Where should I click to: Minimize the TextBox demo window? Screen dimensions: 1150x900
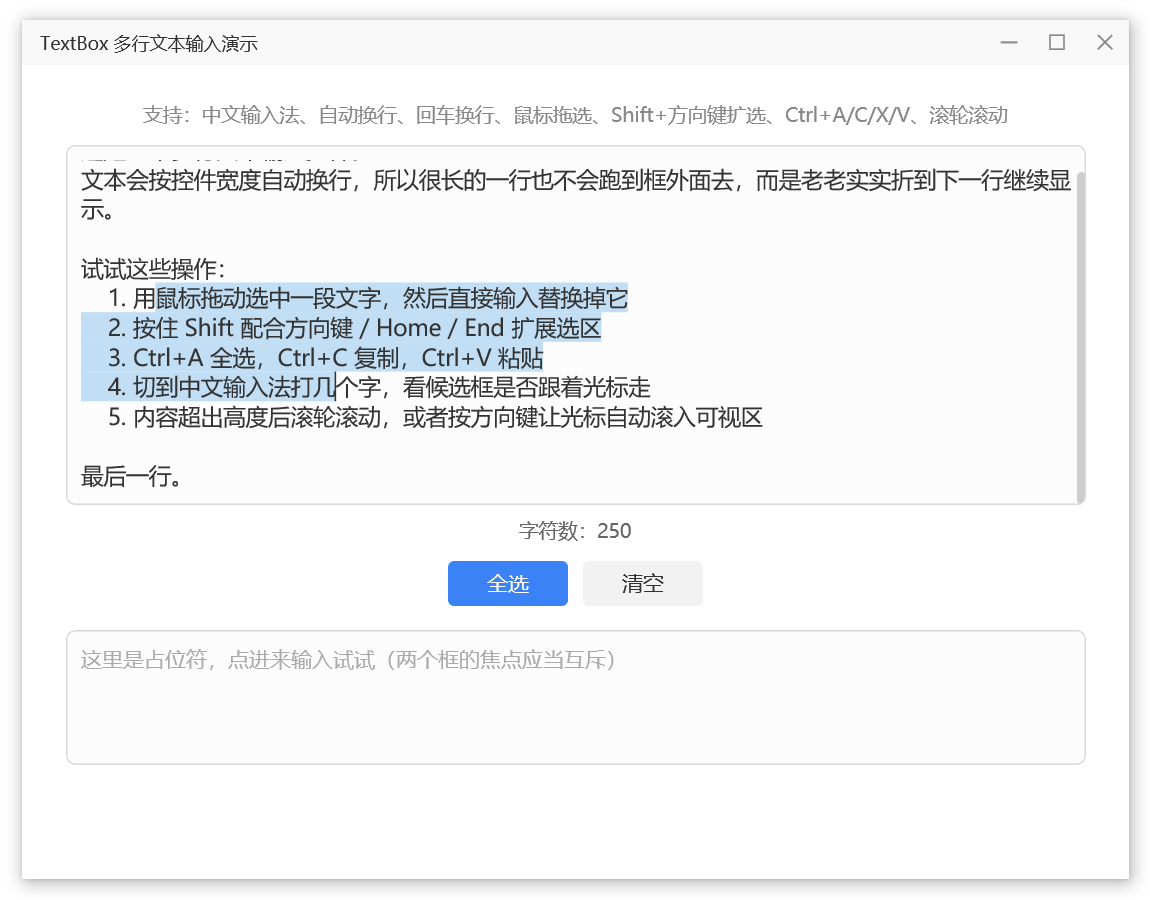(1009, 43)
